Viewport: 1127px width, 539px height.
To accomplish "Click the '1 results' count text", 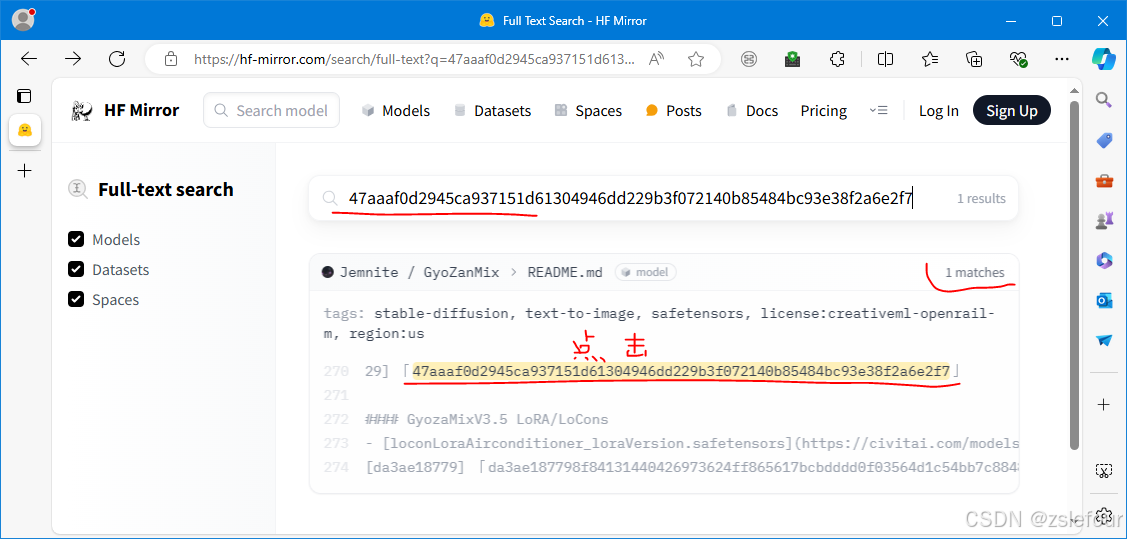I will [981, 199].
